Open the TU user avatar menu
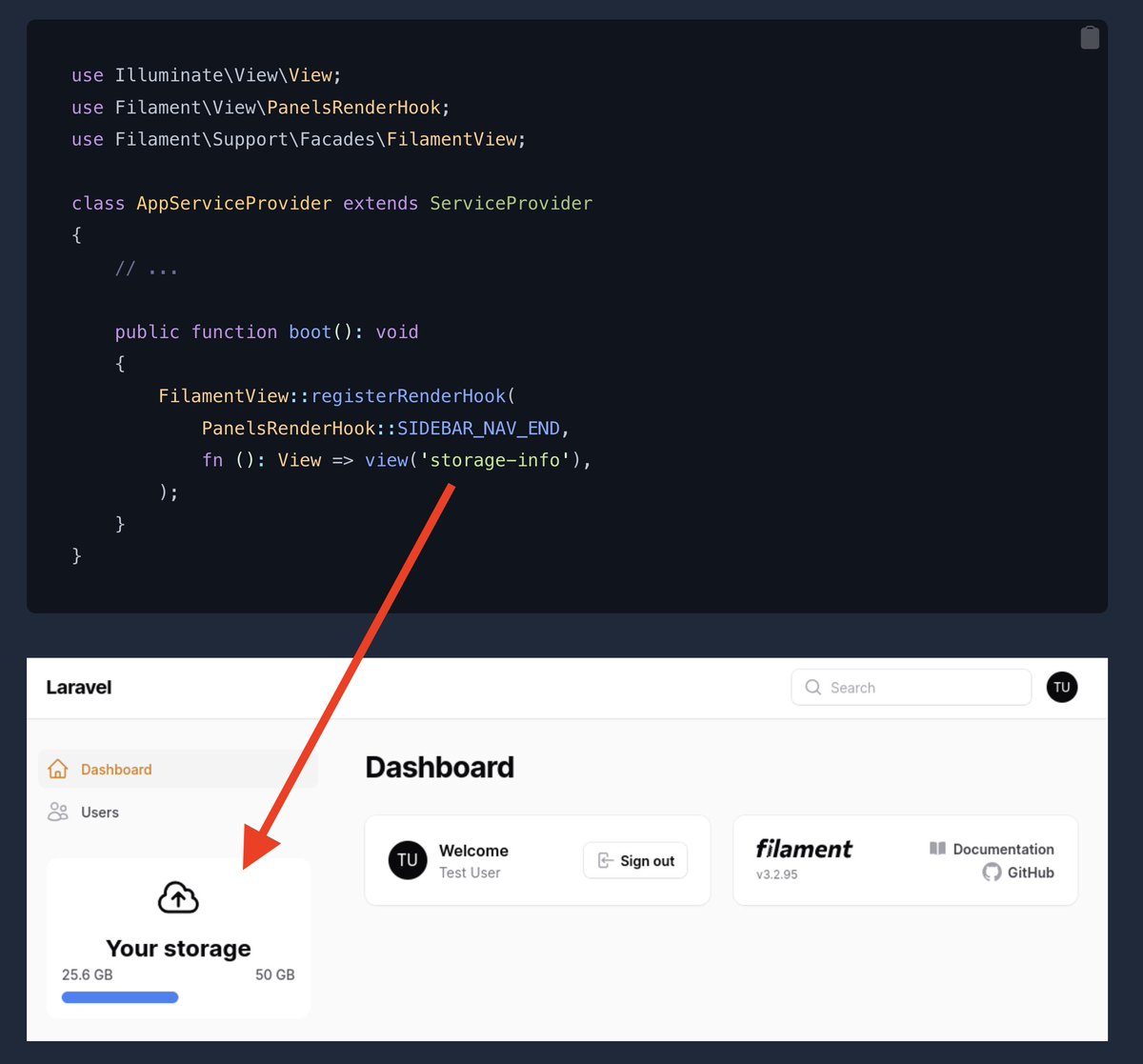 1062,687
